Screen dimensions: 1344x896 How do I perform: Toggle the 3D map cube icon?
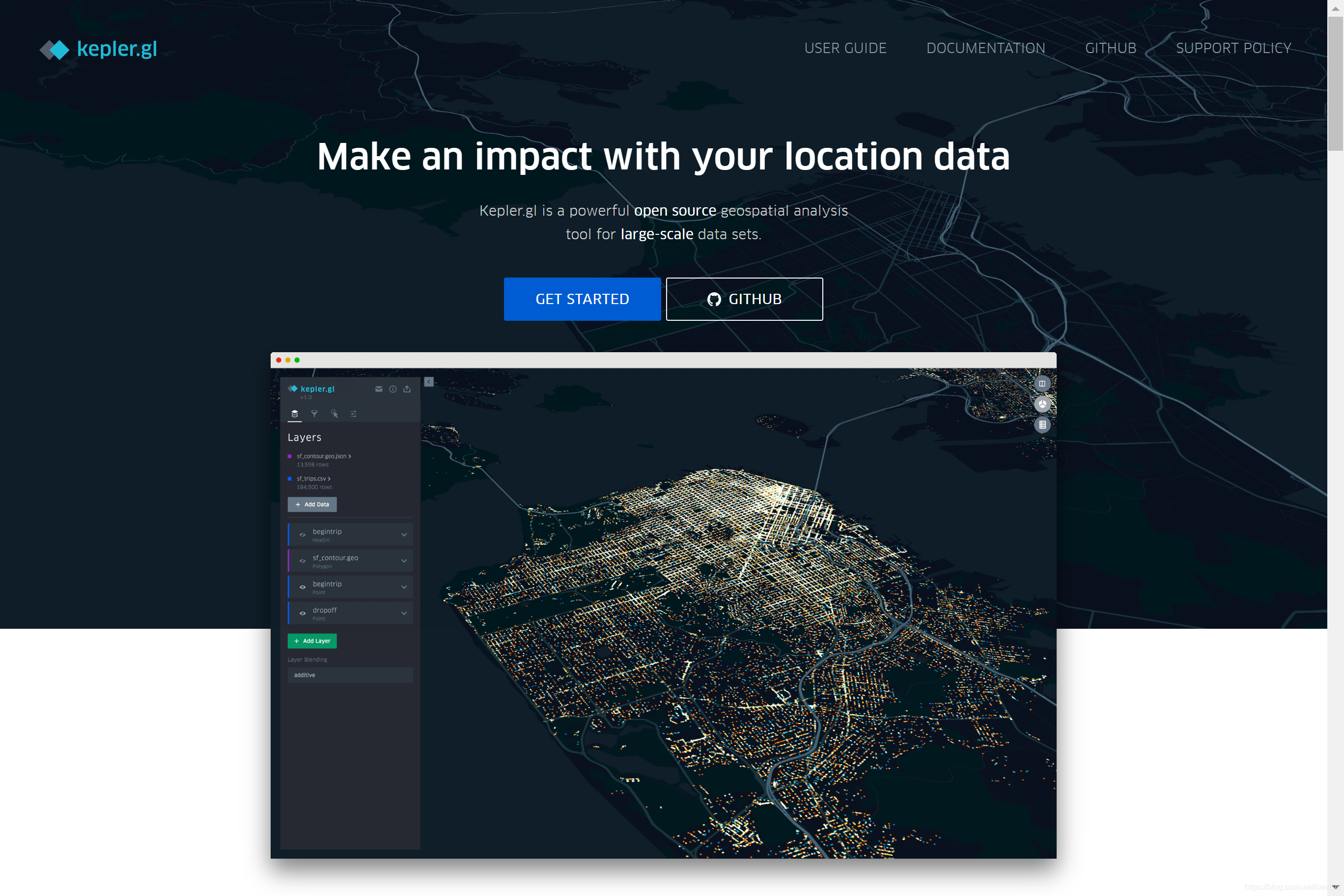1042,404
